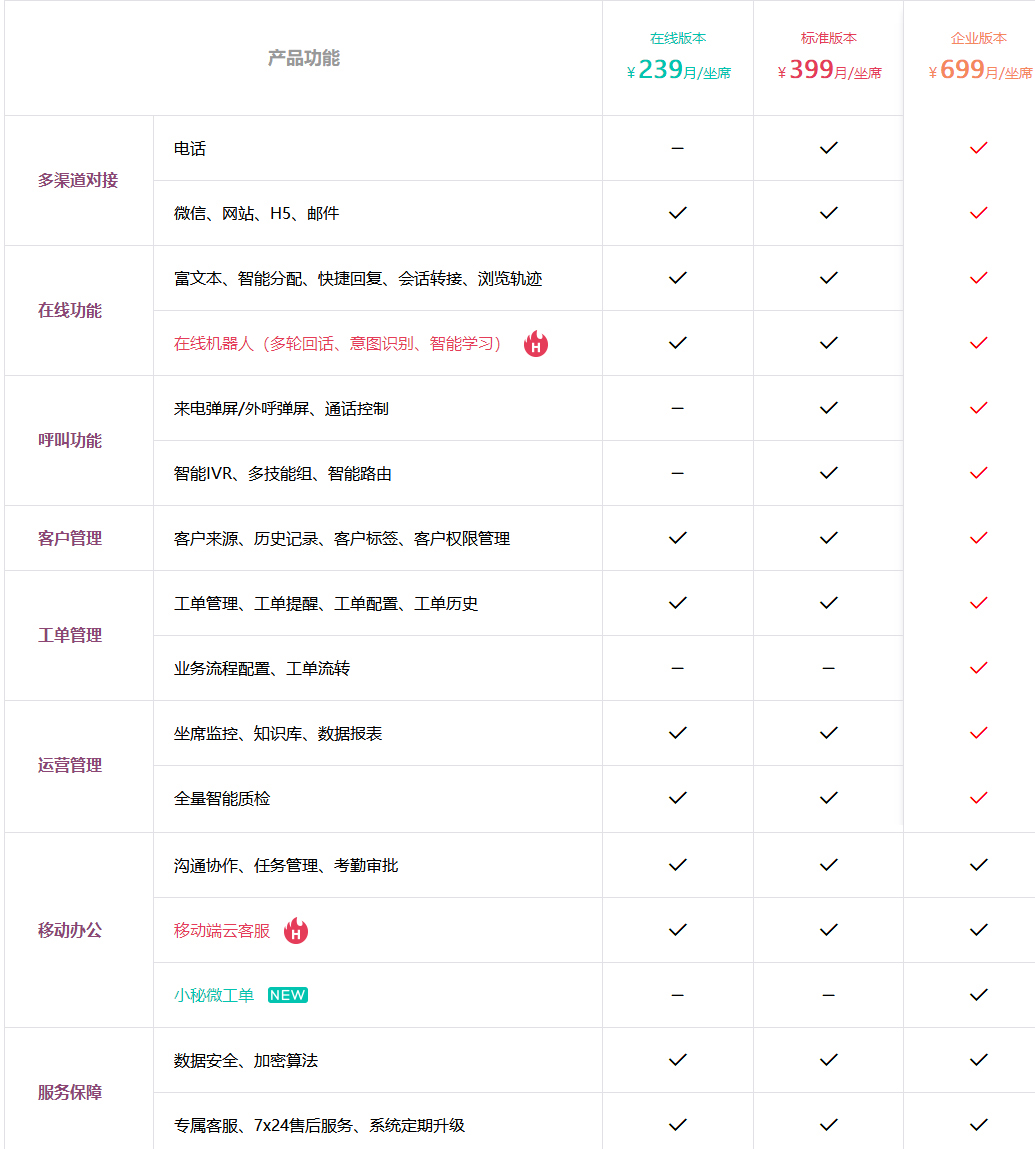Click the 多渠道对接 category label
Viewport: 1035px width, 1149px height.
[x=78, y=180]
